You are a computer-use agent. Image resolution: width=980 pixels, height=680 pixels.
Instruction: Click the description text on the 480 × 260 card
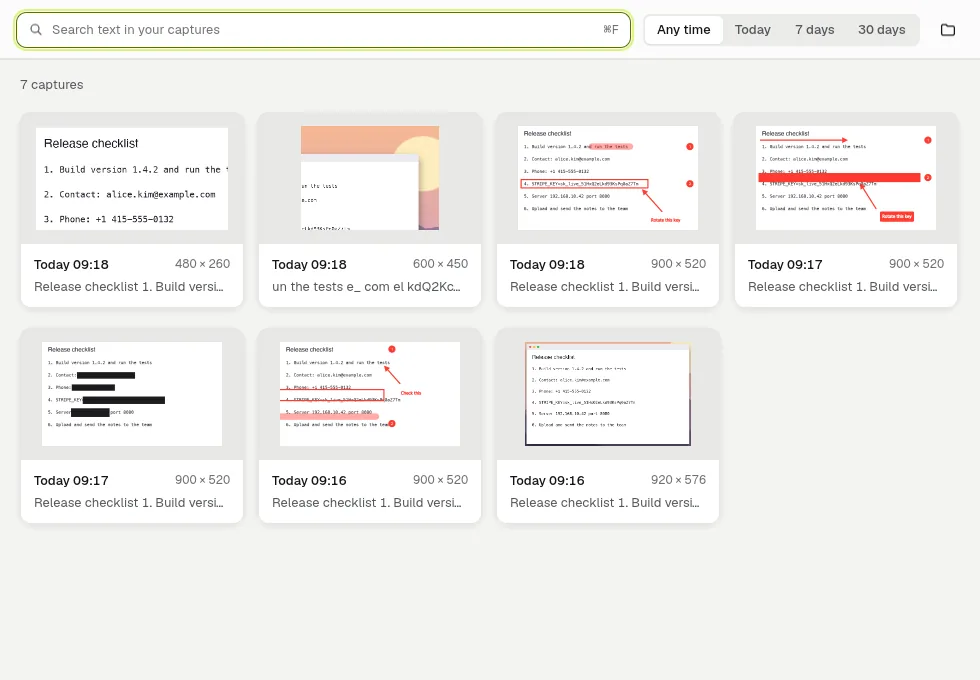point(129,286)
